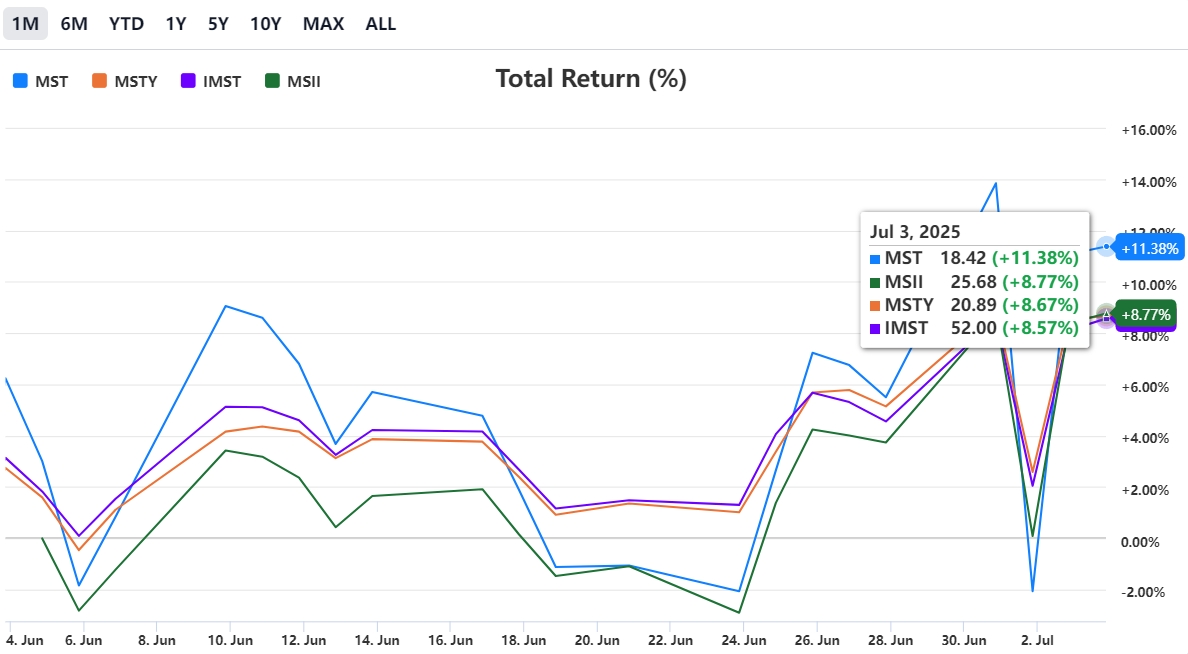The image size is (1188, 654).
Task: Toggle the MST series in legend
Action: click(41, 81)
